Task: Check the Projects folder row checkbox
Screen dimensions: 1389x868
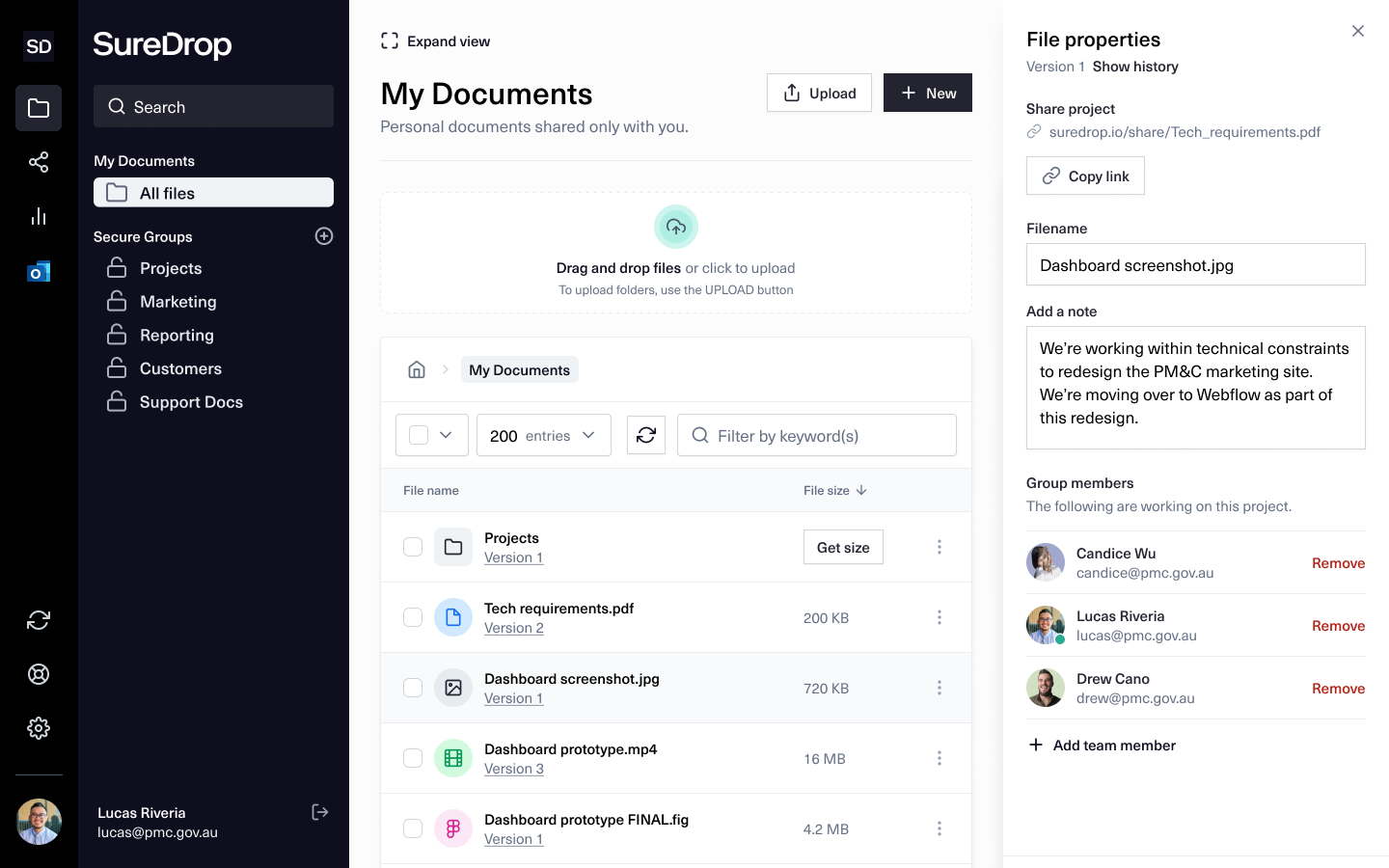Action: (x=413, y=547)
